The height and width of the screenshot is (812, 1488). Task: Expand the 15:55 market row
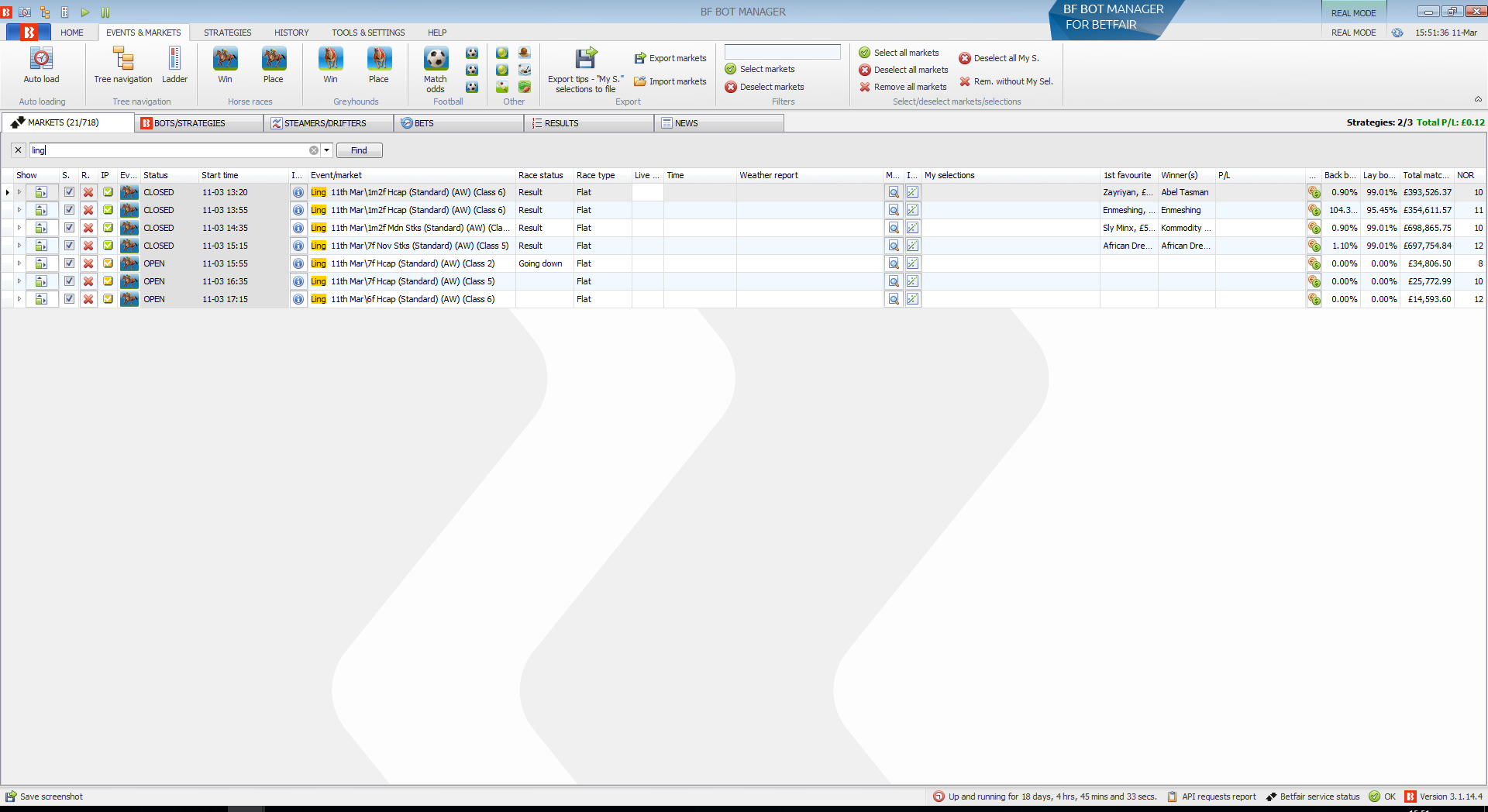click(x=19, y=263)
